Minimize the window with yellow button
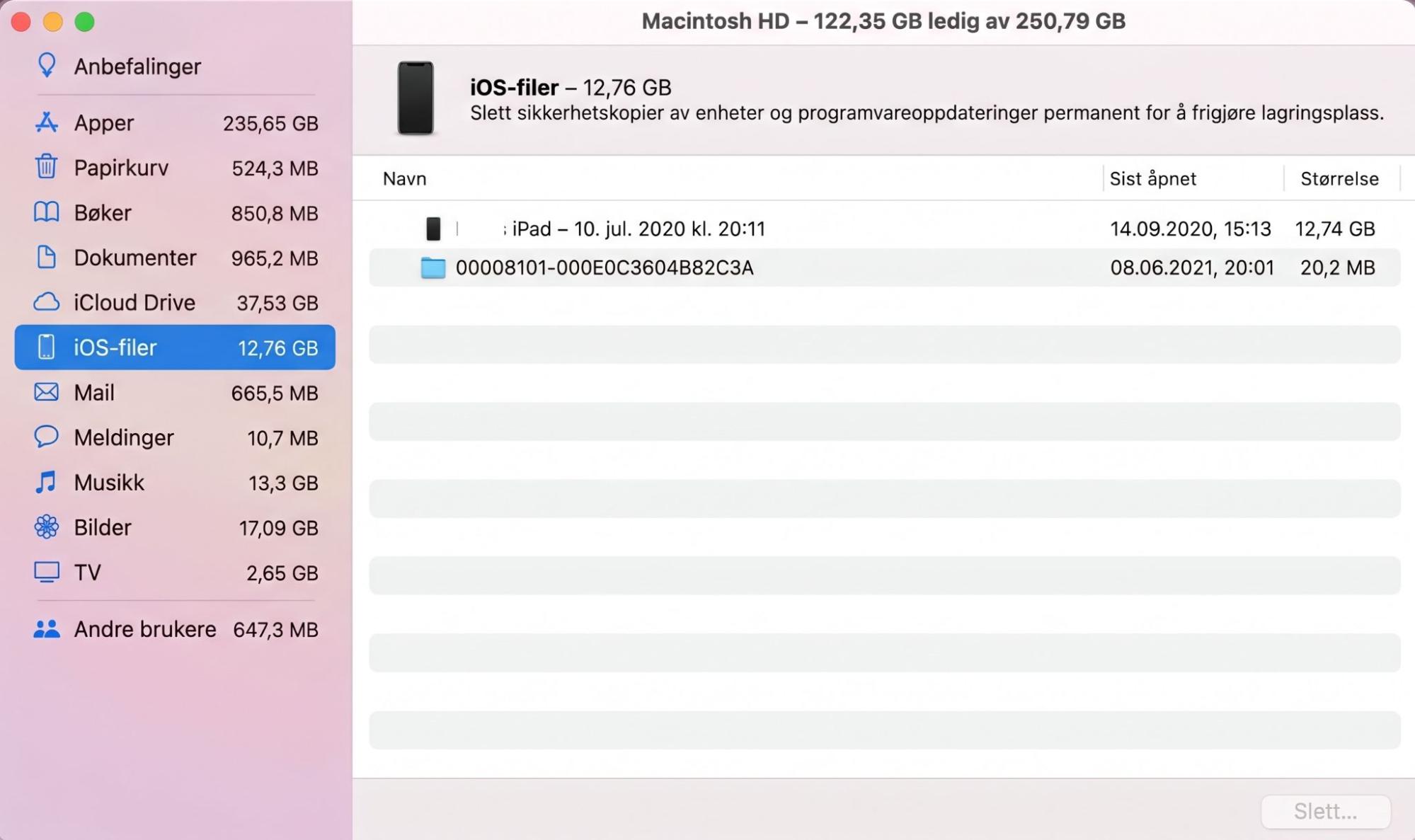The width and height of the screenshot is (1415, 840). pos(53,22)
